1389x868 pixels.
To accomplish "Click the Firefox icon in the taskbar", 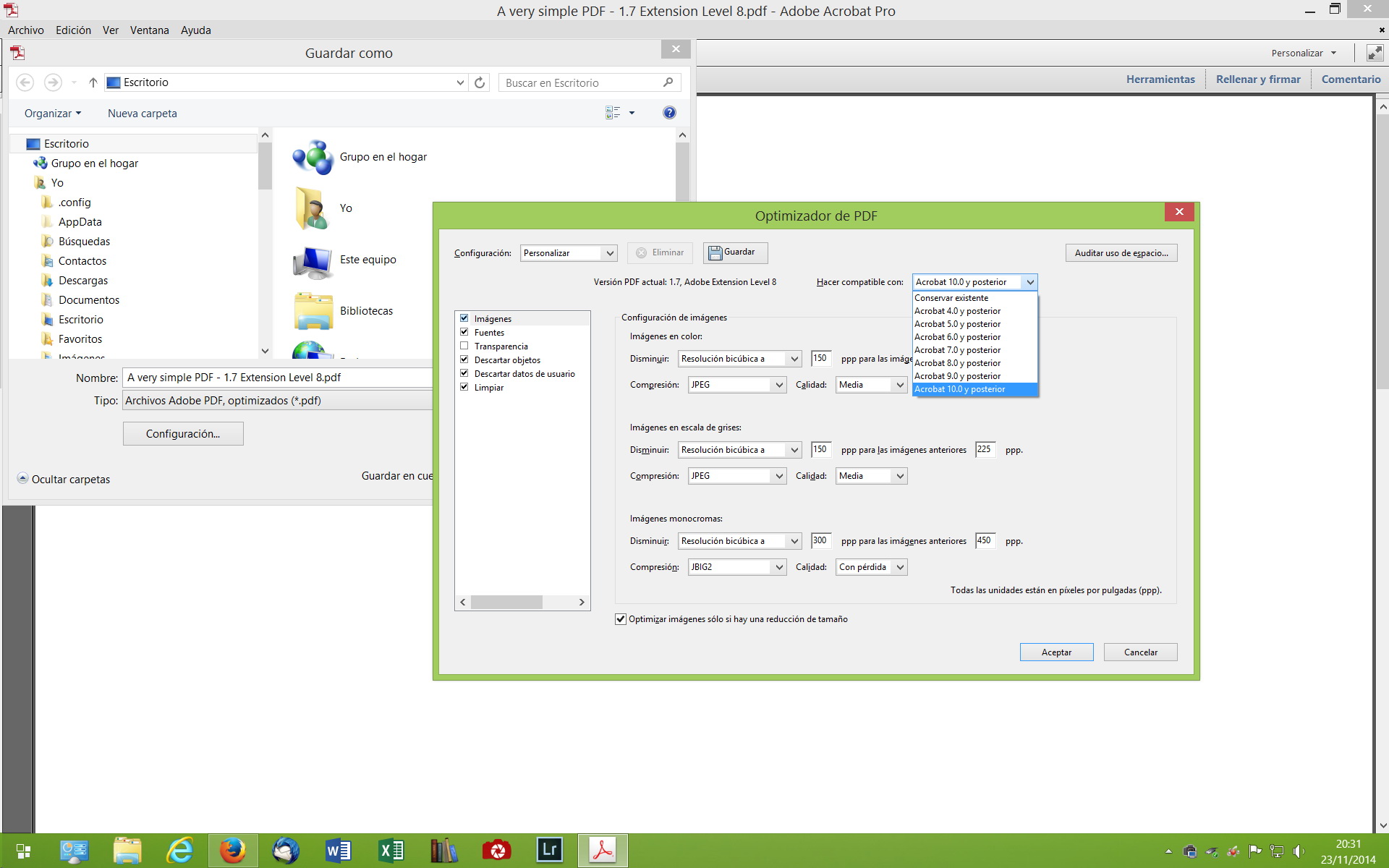I will pyautogui.click(x=233, y=851).
